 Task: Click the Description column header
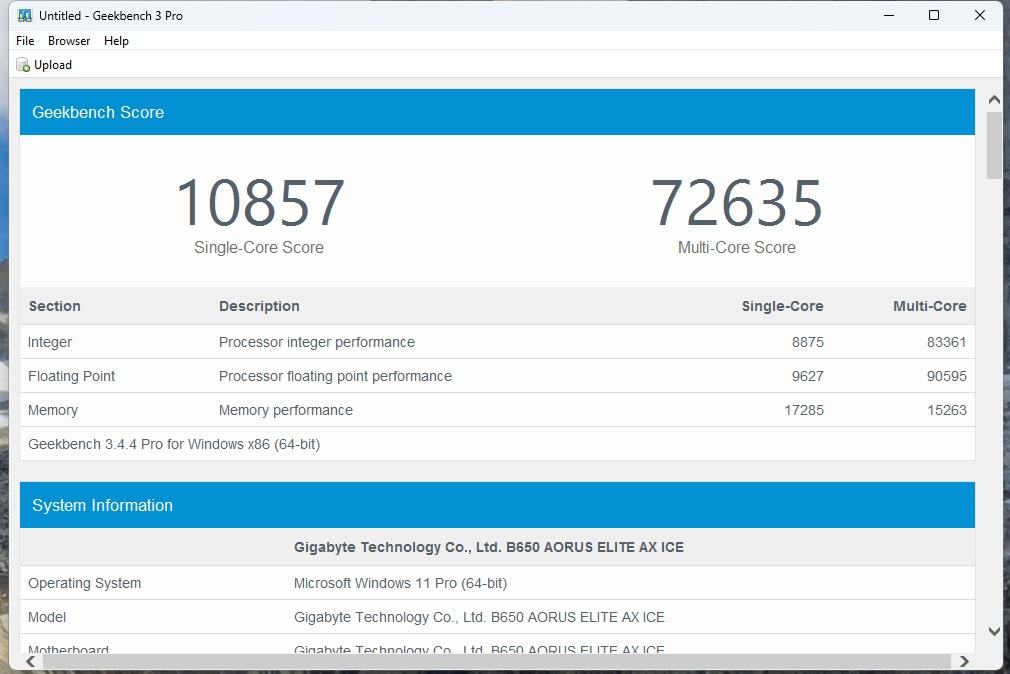pyautogui.click(x=259, y=306)
